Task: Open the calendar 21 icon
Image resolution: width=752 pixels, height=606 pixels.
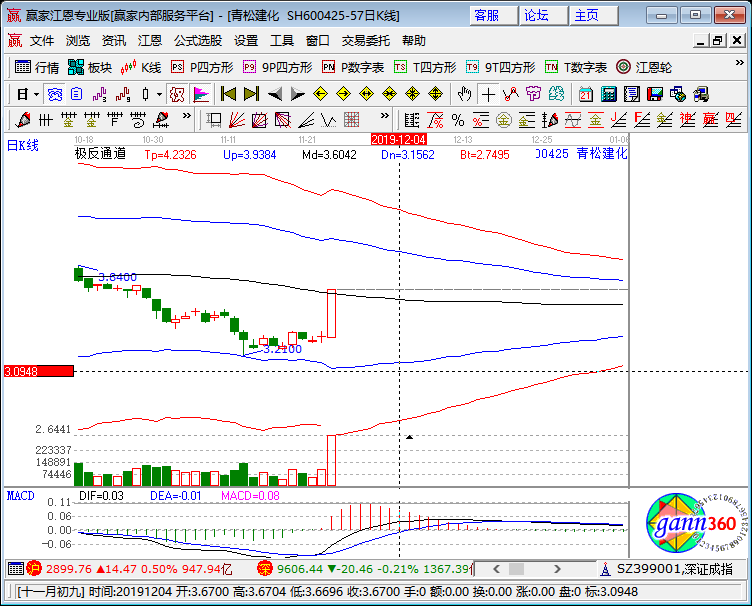Action: pyautogui.click(x=586, y=94)
